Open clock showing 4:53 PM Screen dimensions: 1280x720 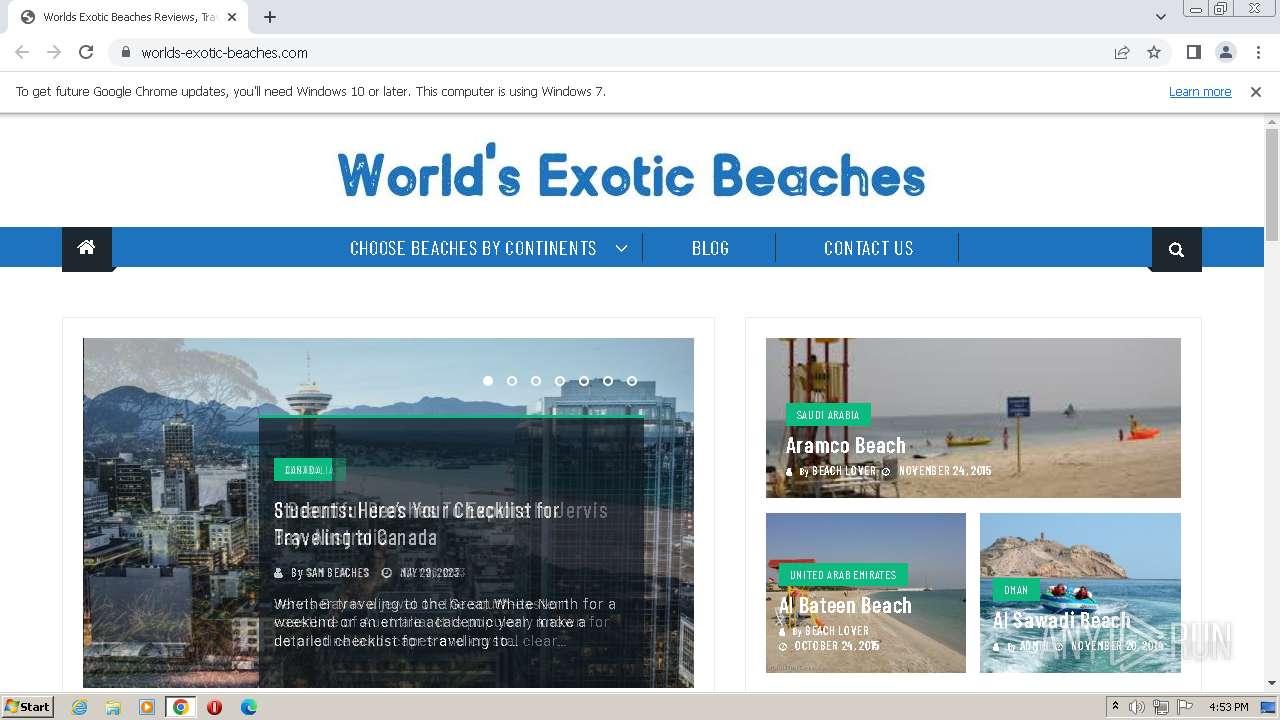1228,707
